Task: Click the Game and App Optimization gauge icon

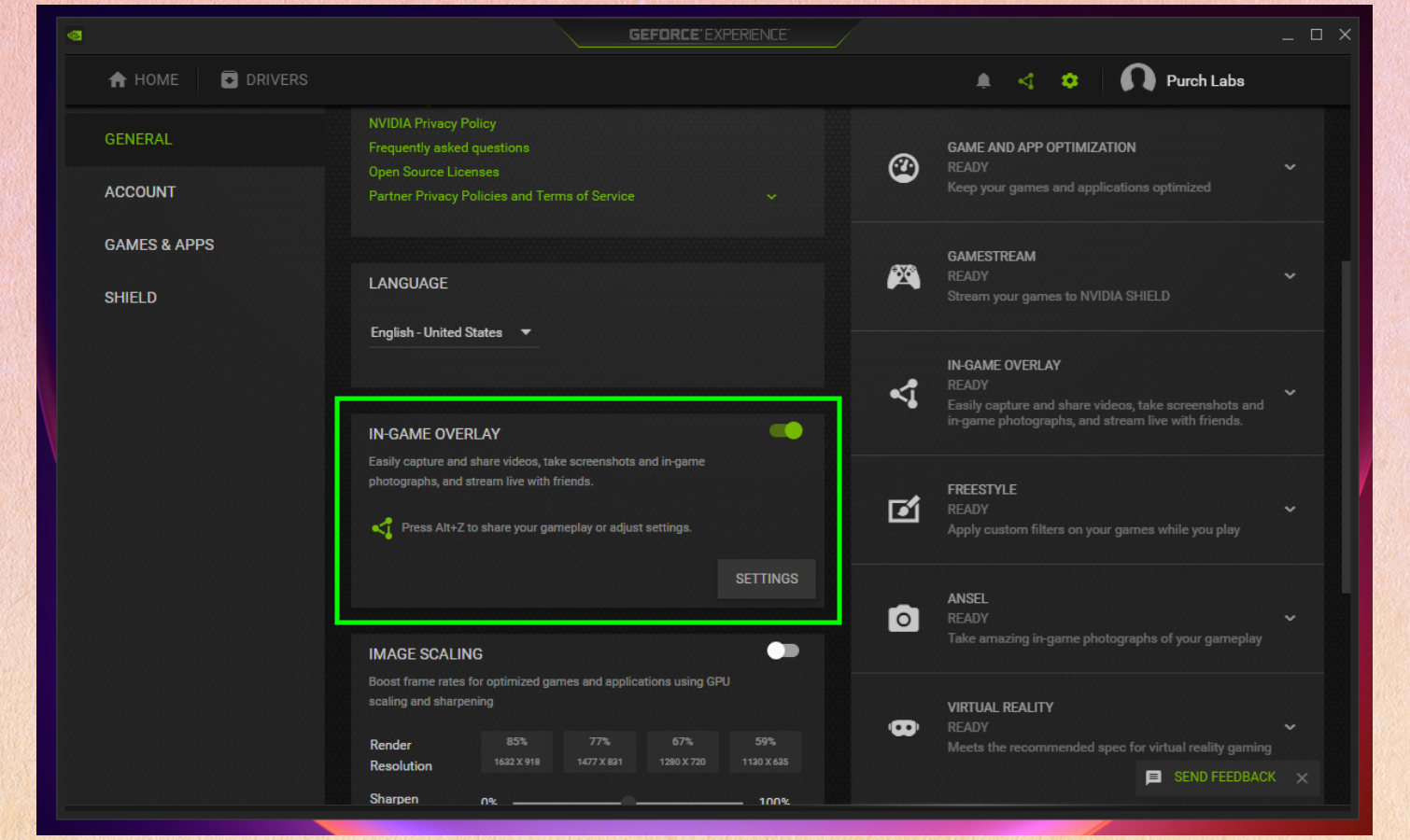Action: [903, 168]
